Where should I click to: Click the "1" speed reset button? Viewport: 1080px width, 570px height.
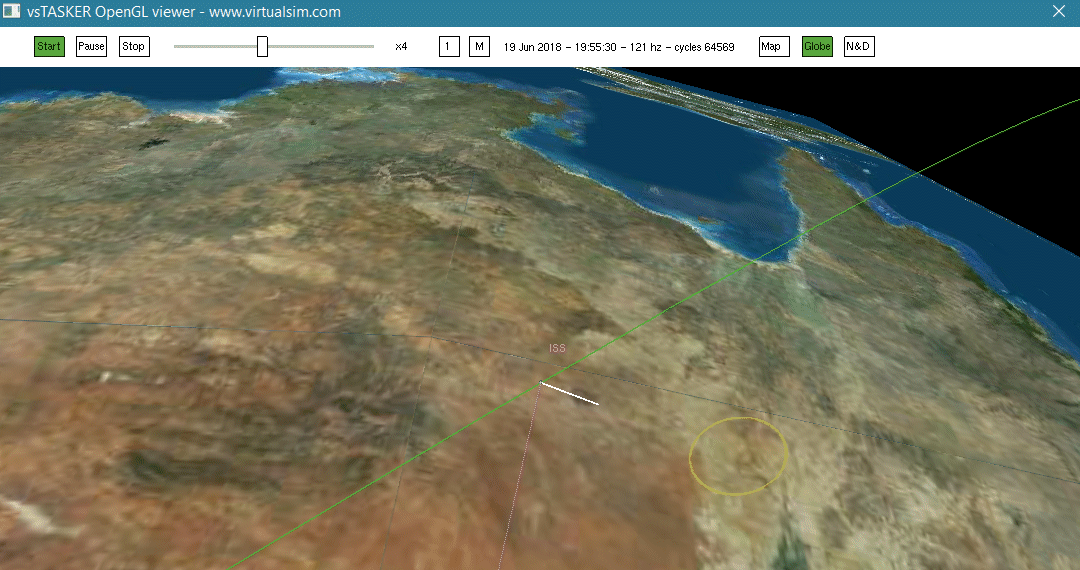point(449,47)
